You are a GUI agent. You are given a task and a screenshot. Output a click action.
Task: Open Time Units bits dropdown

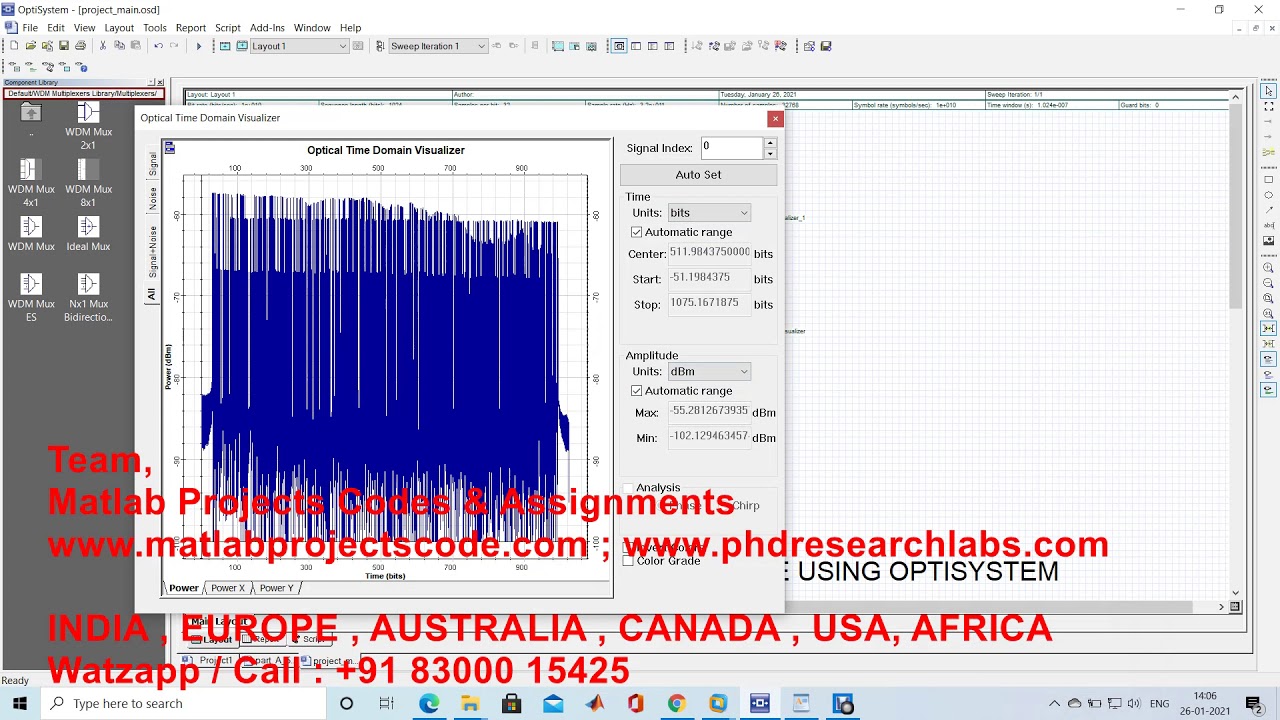pyautogui.click(x=708, y=213)
